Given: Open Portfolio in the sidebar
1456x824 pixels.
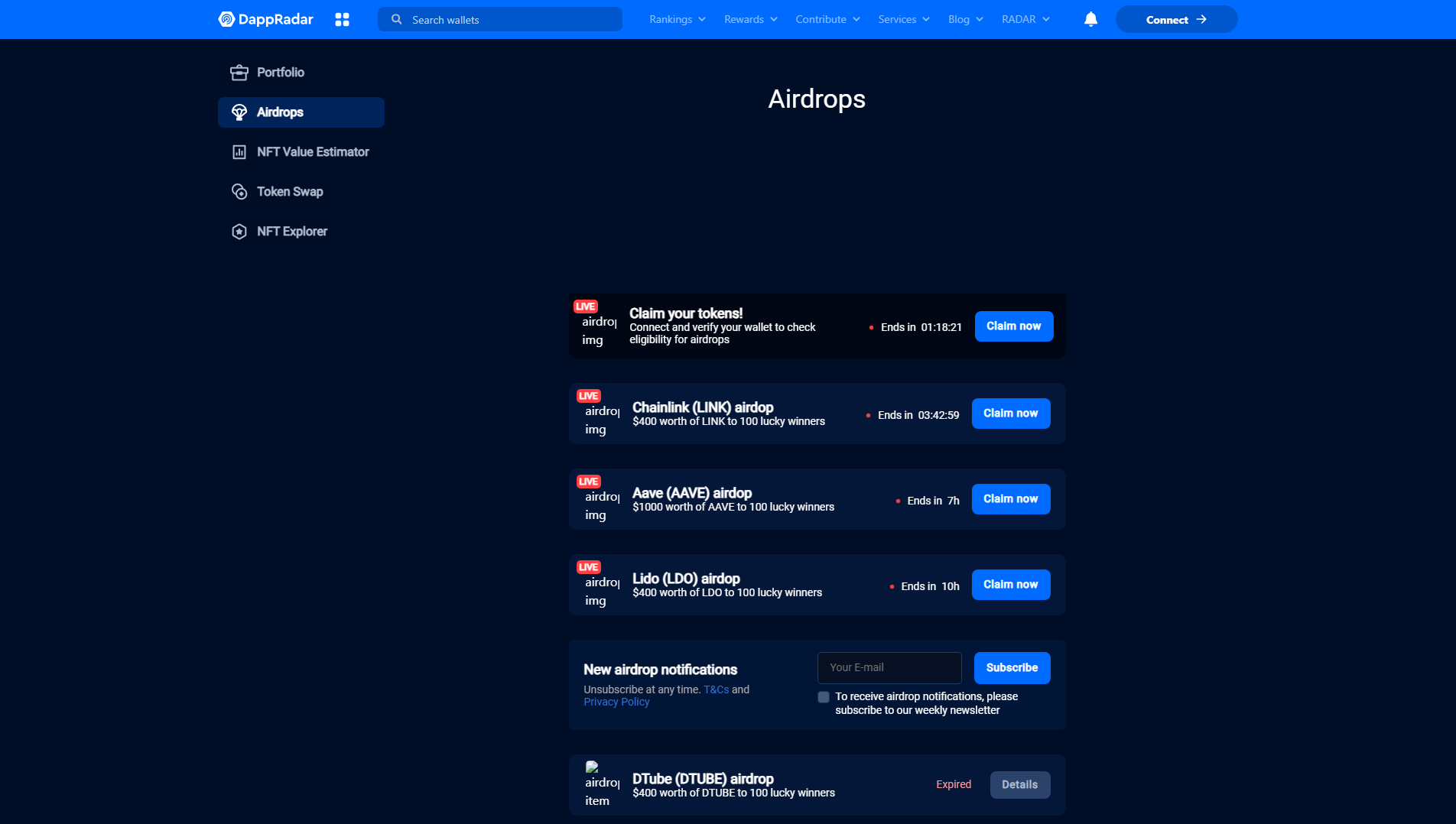Looking at the screenshot, I should (x=301, y=73).
